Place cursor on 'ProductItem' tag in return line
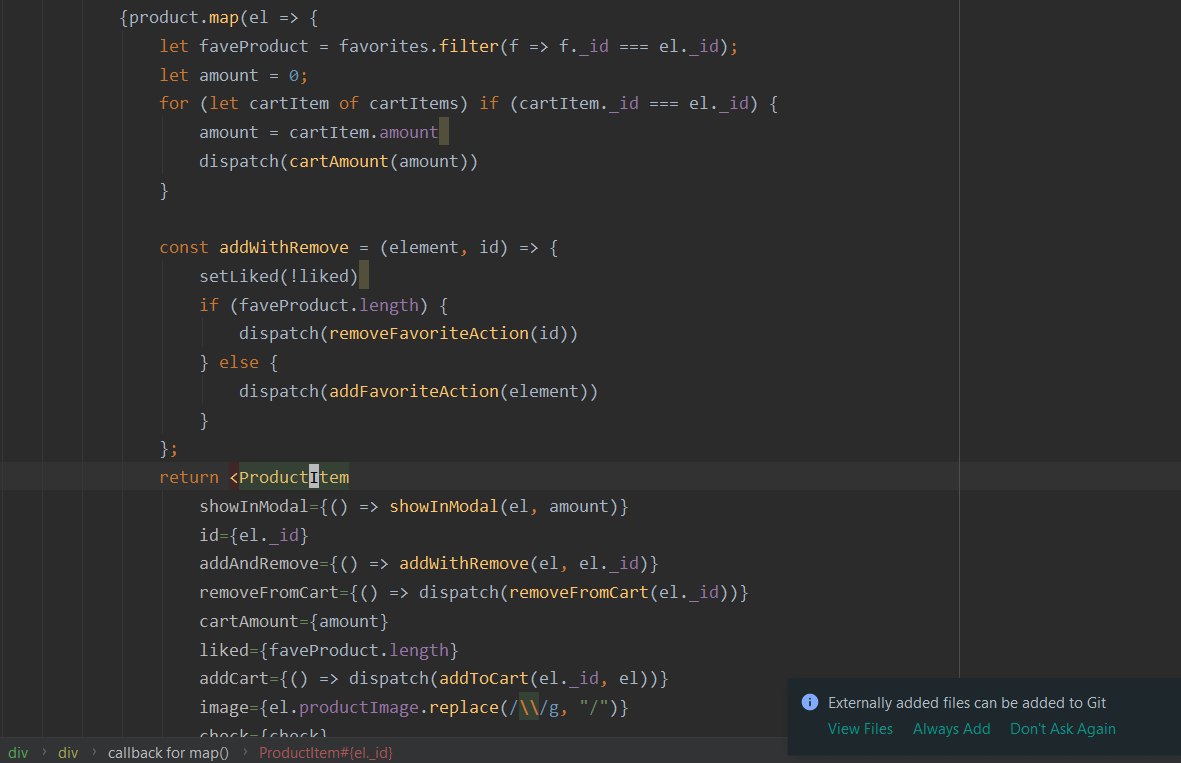This screenshot has width=1181, height=763. [294, 477]
